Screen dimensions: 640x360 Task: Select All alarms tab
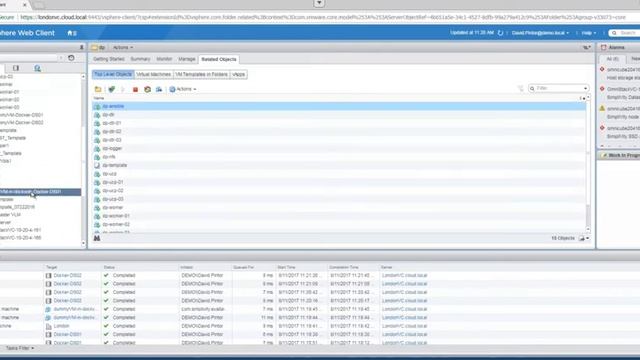point(612,59)
